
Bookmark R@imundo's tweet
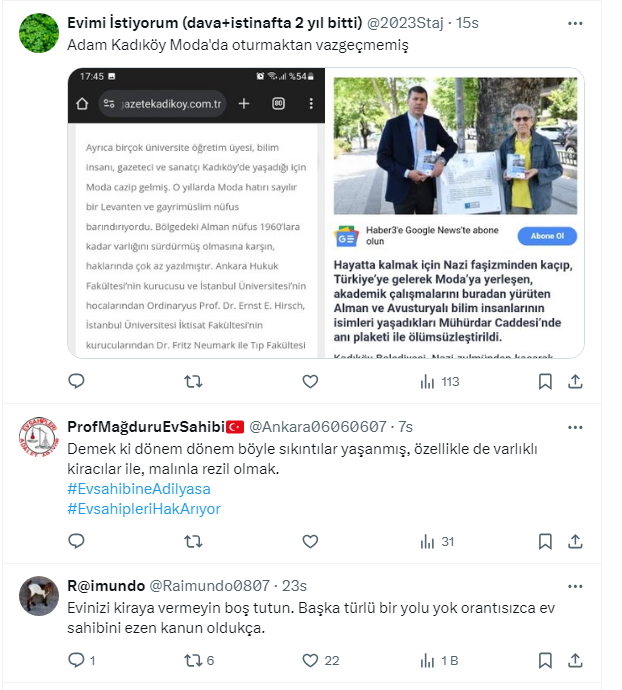[545, 661]
